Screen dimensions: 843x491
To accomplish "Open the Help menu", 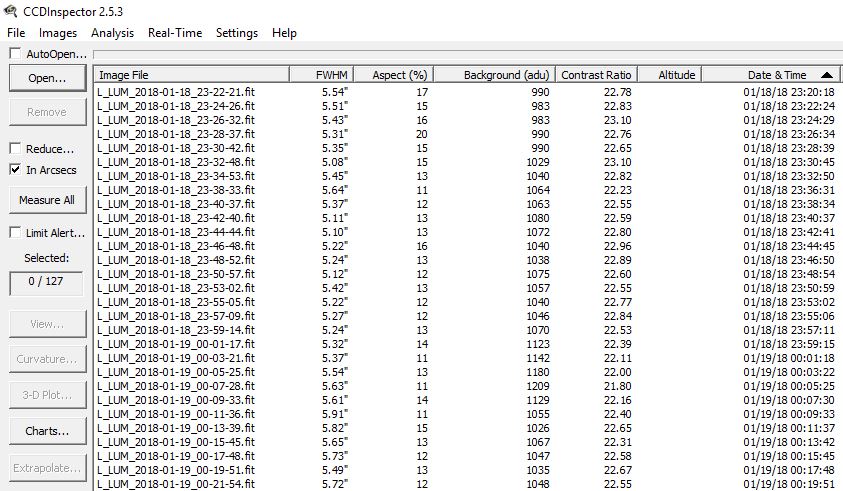I will [x=284, y=33].
